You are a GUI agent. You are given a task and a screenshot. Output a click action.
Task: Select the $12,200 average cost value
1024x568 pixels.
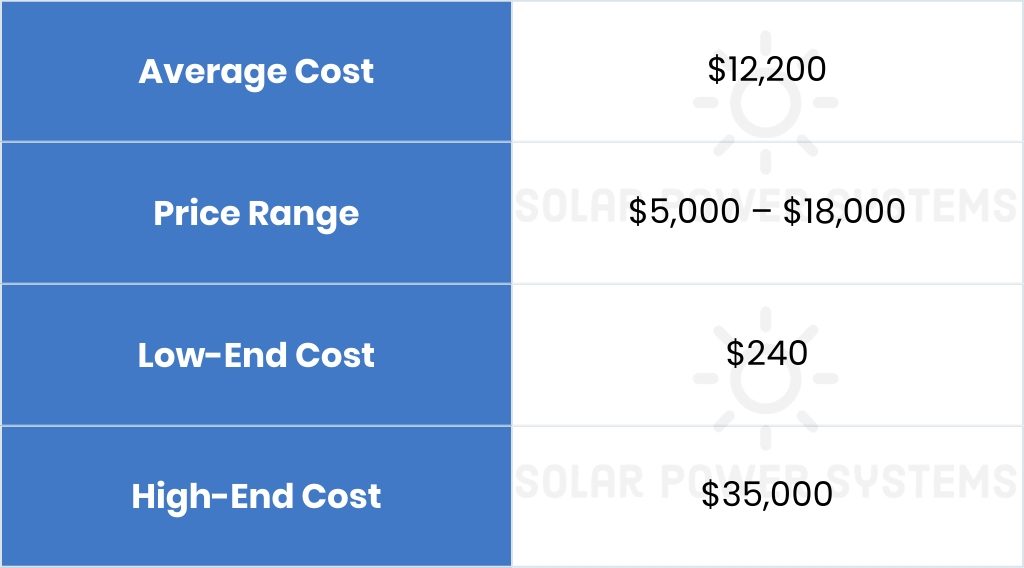[766, 70]
